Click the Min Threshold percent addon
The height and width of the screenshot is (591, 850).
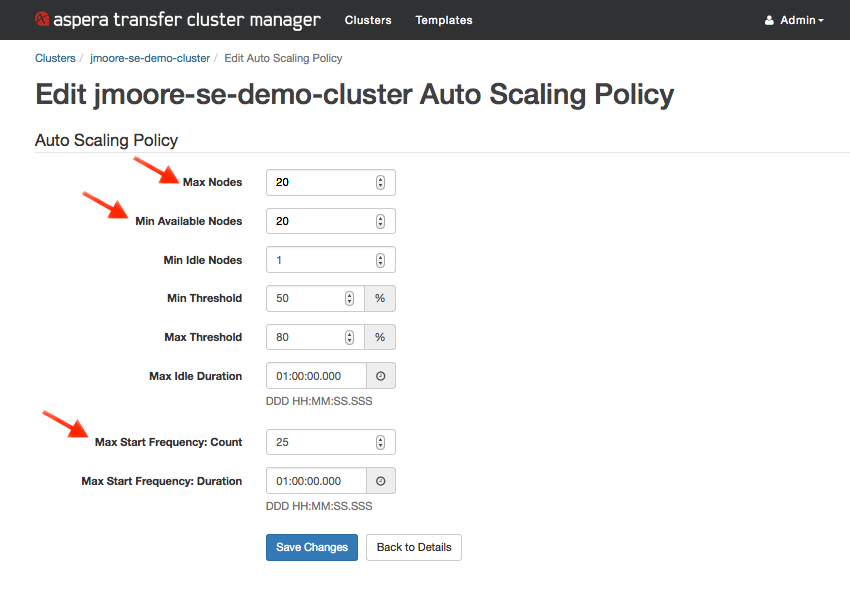click(380, 298)
